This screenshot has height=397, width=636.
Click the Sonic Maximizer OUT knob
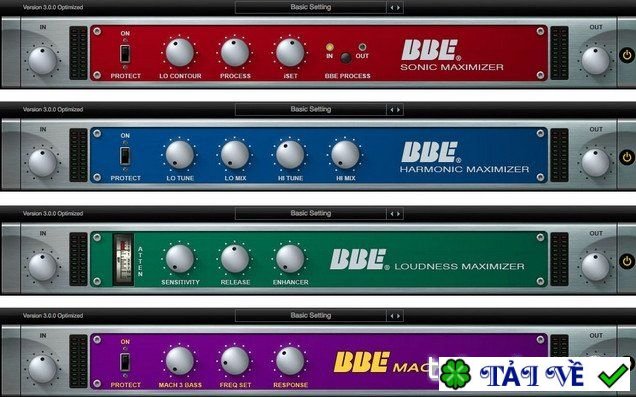595,60
